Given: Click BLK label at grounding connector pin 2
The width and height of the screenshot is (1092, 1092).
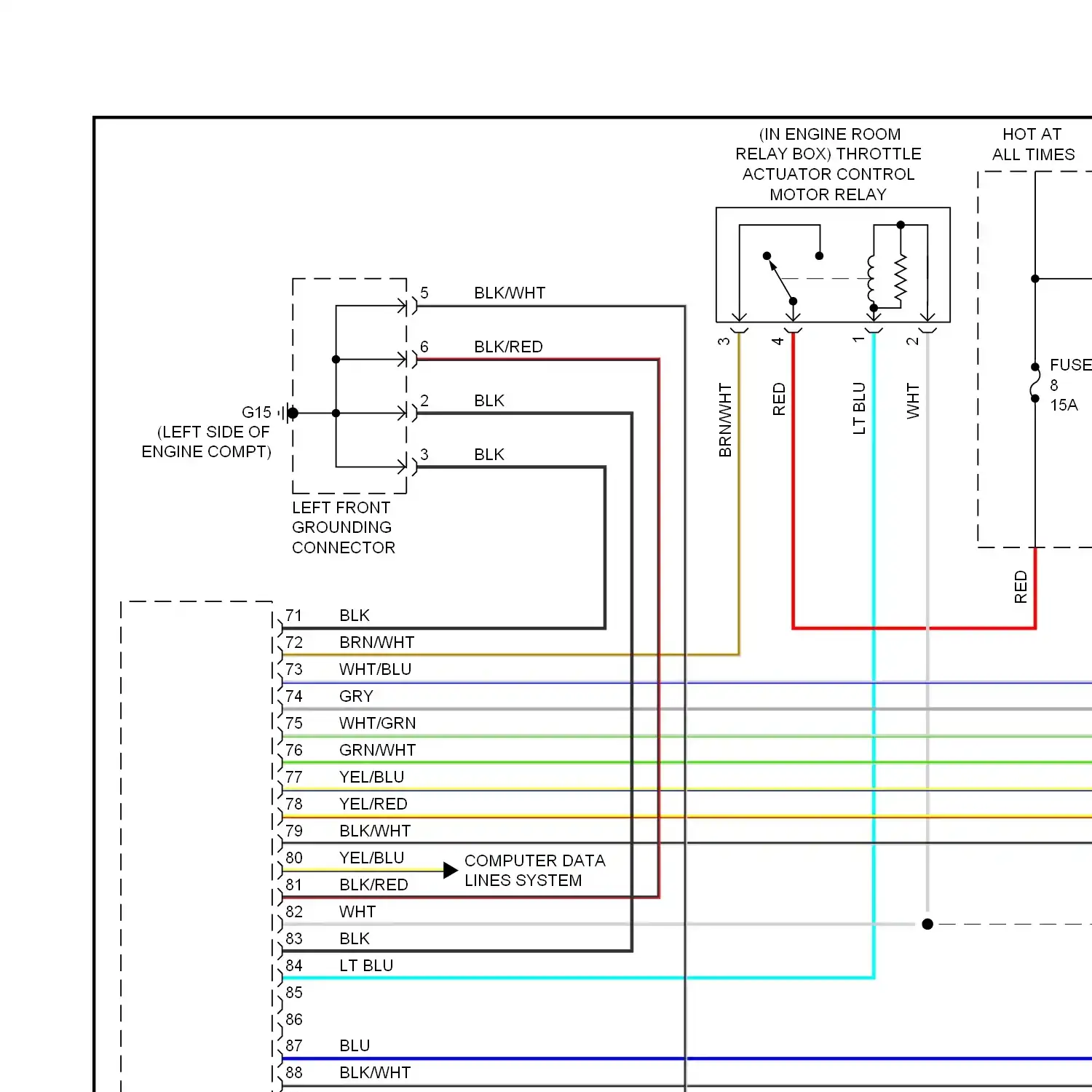Looking at the screenshot, I should click(489, 400).
